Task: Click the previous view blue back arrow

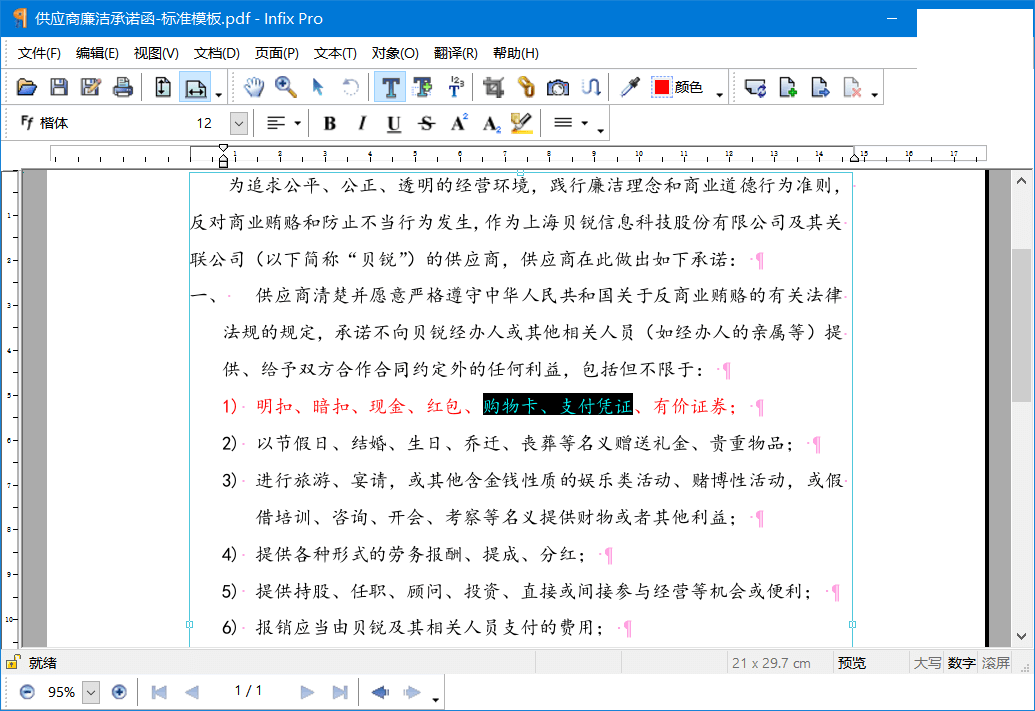Action: pos(380,692)
